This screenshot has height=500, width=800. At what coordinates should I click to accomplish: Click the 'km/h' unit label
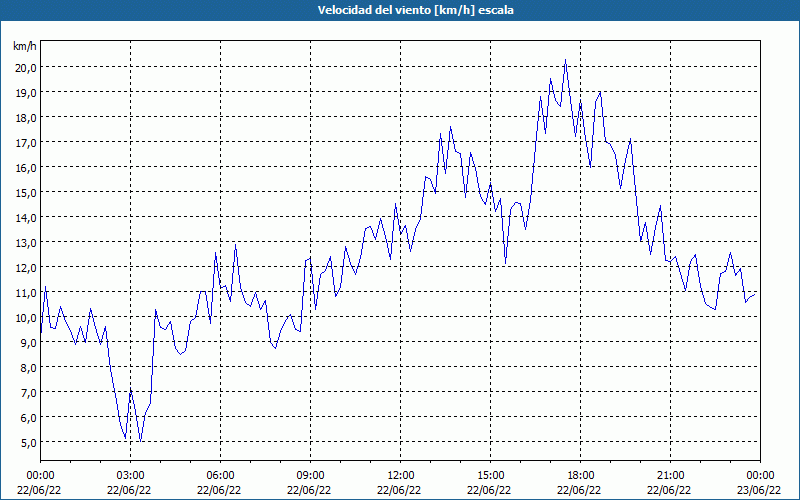tap(24, 46)
